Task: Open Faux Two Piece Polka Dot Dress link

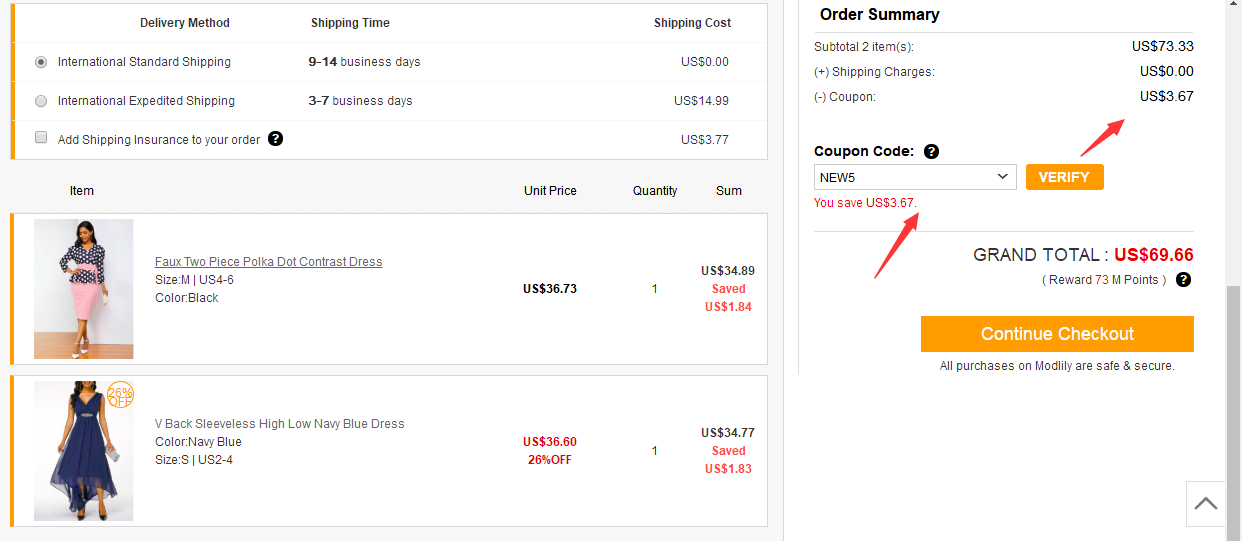Action: pyautogui.click(x=268, y=262)
